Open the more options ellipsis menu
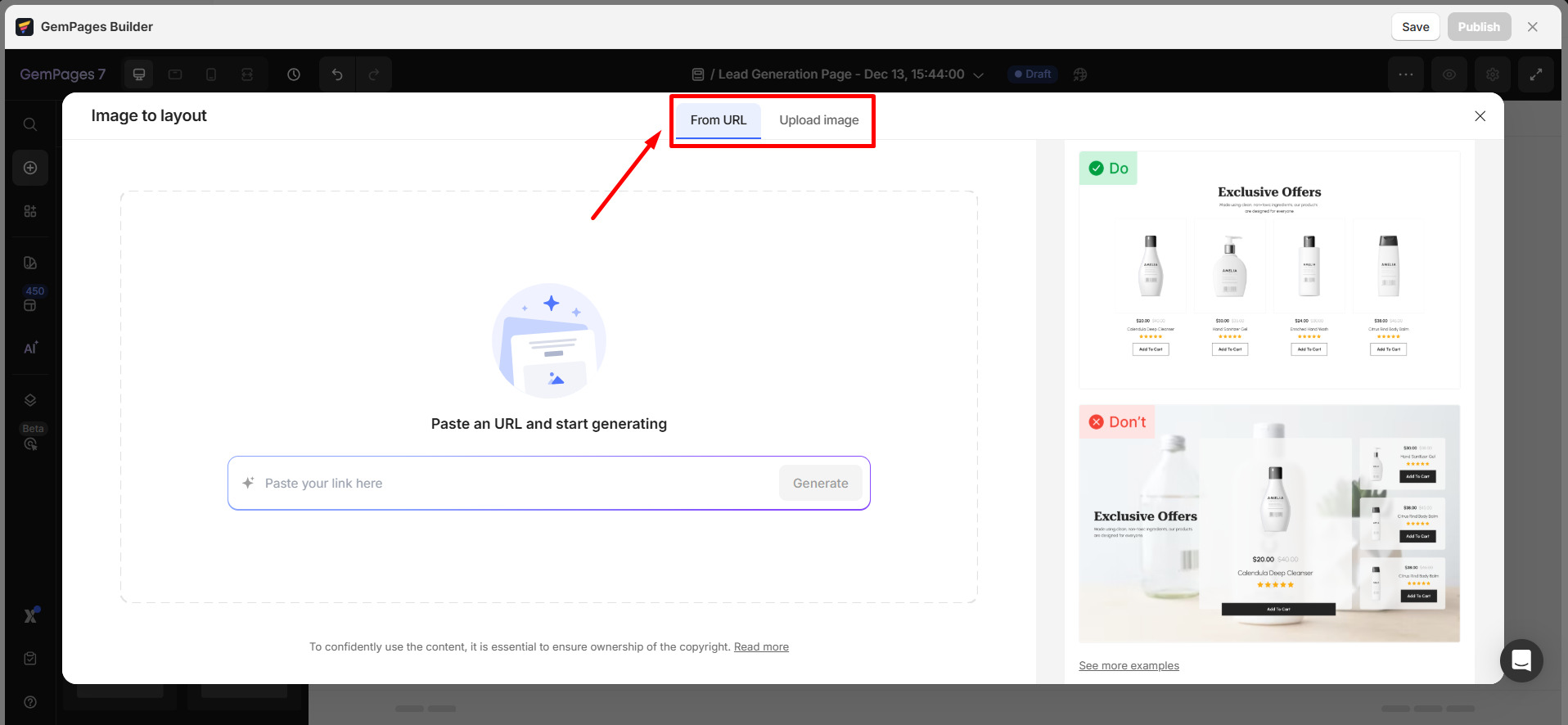1568x725 pixels. [x=1405, y=74]
